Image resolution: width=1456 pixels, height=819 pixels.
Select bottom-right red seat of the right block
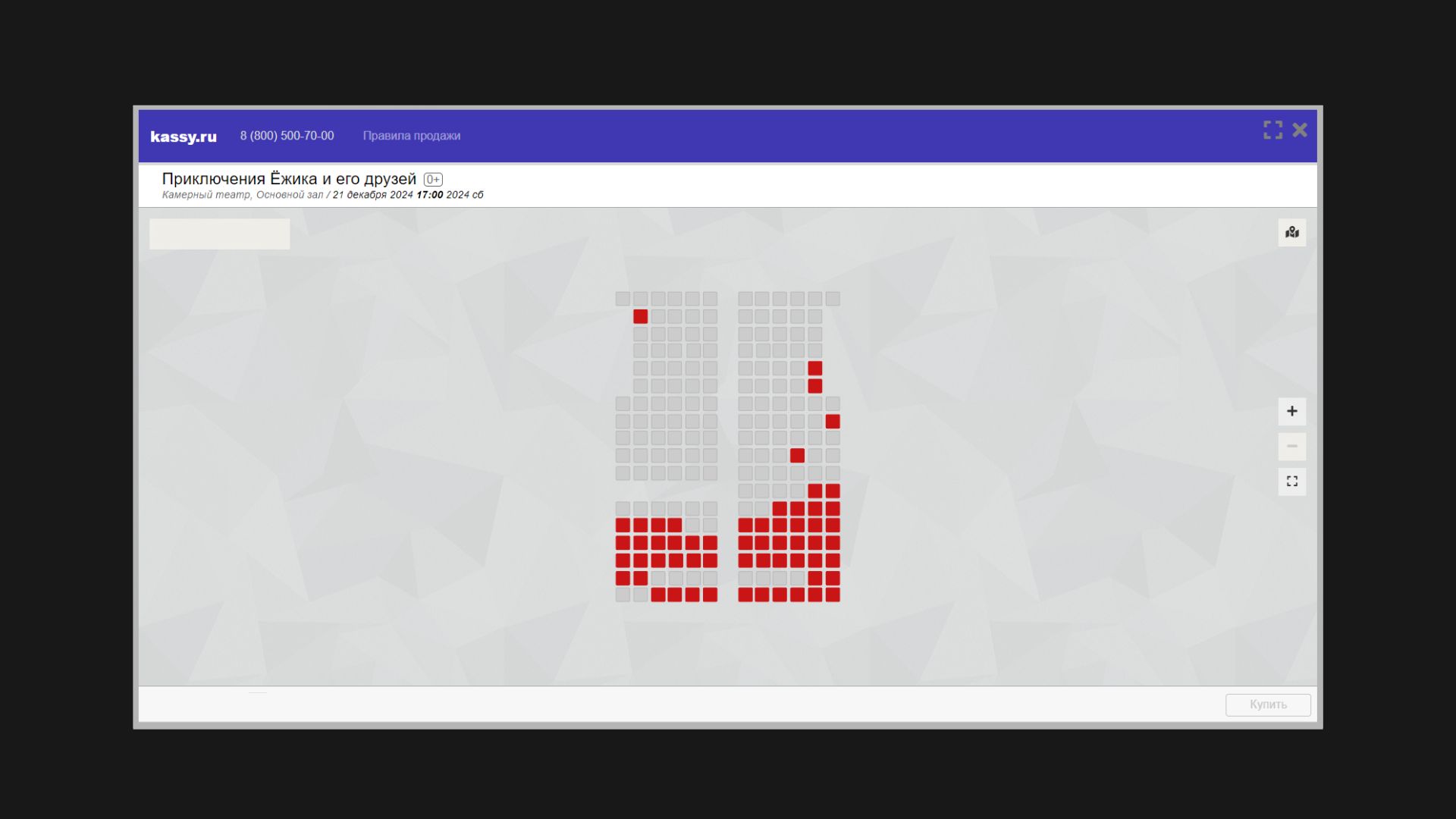(833, 595)
